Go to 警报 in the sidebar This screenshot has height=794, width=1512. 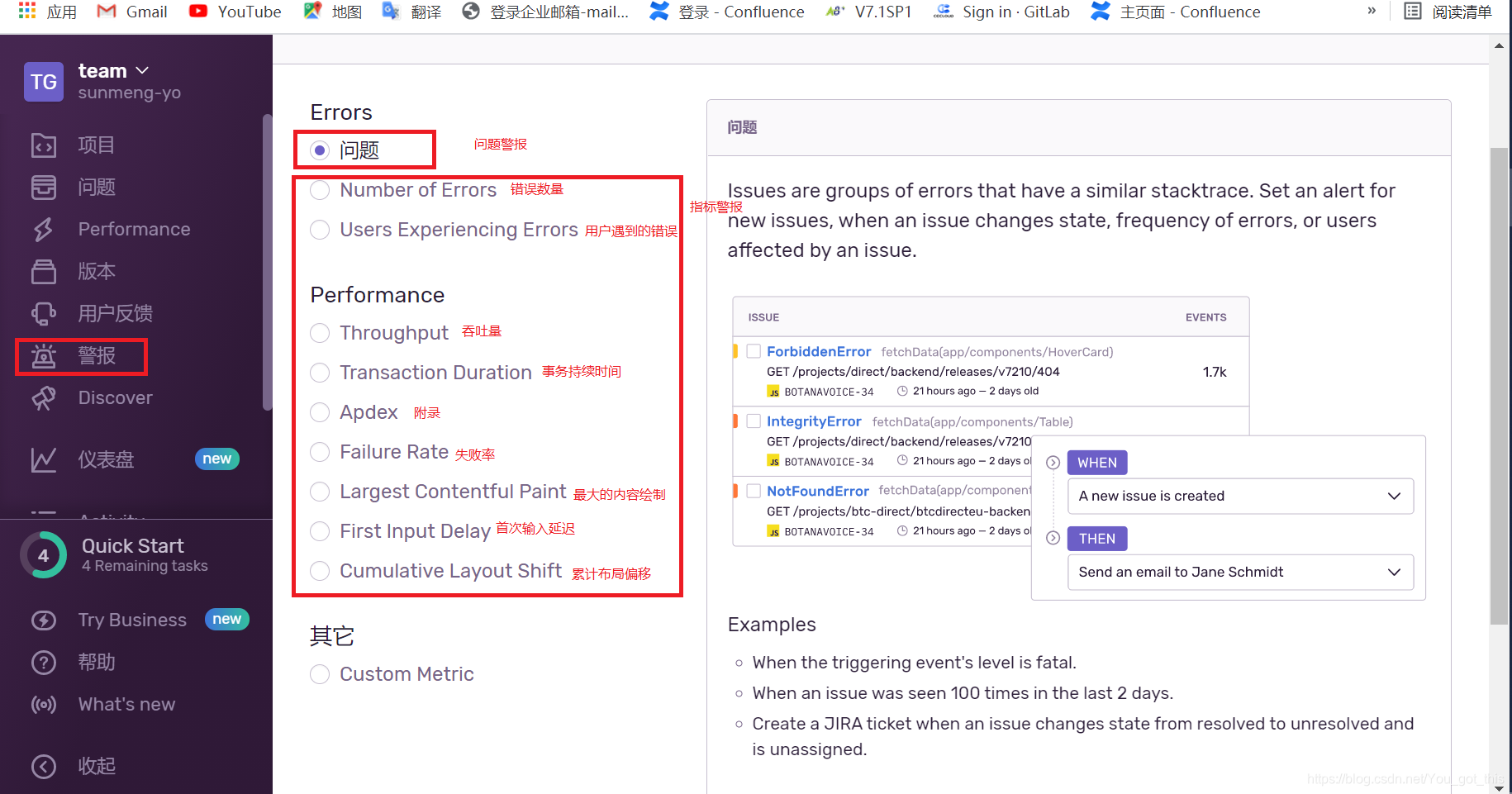(97, 356)
